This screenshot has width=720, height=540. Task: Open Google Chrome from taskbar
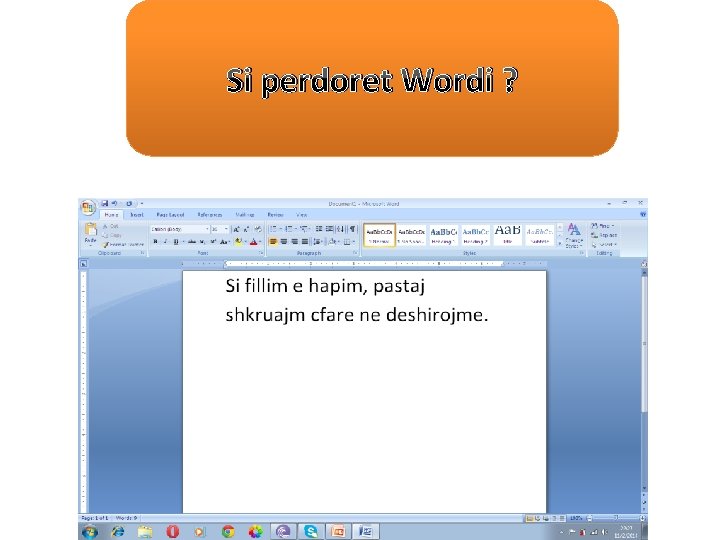click(x=228, y=531)
